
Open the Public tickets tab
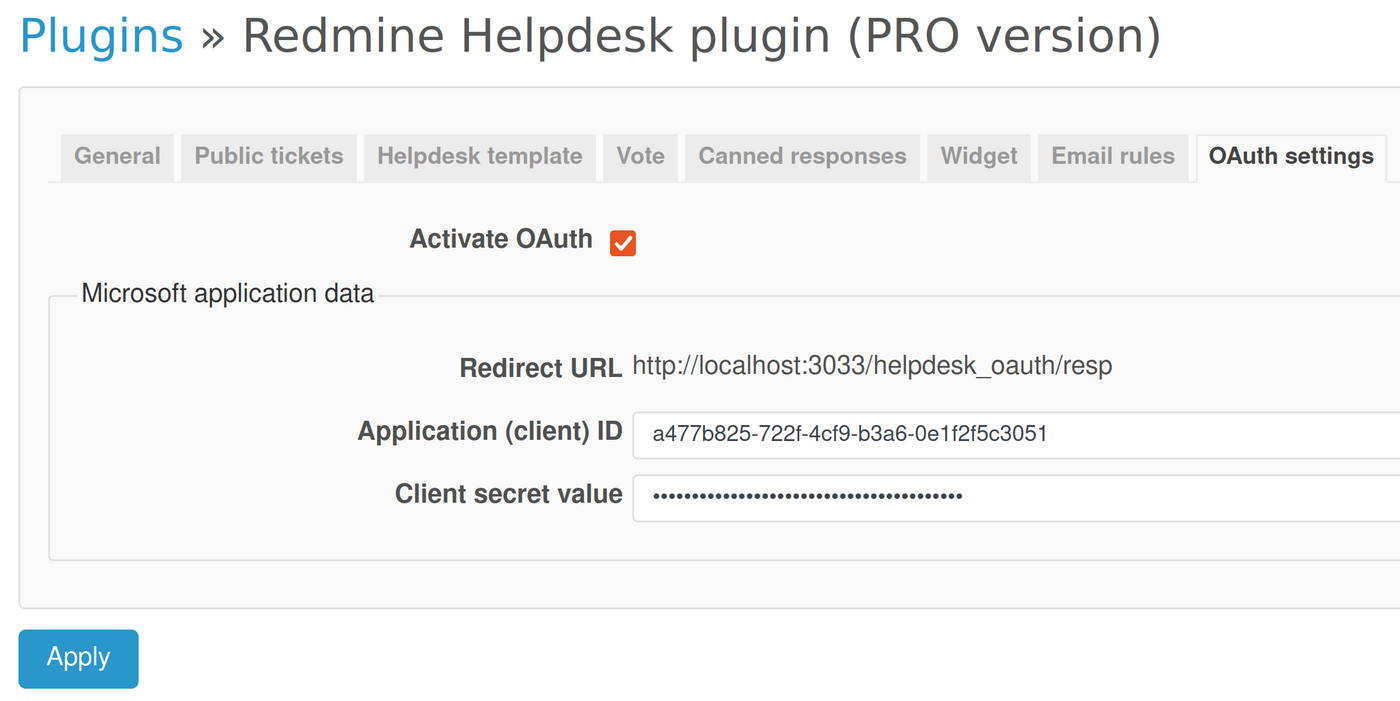268,156
